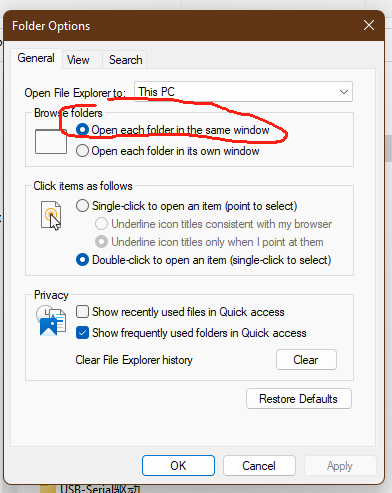Select Open each folder in its own window
This screenshot has height=493, width=392.
[x=167, y=151]
